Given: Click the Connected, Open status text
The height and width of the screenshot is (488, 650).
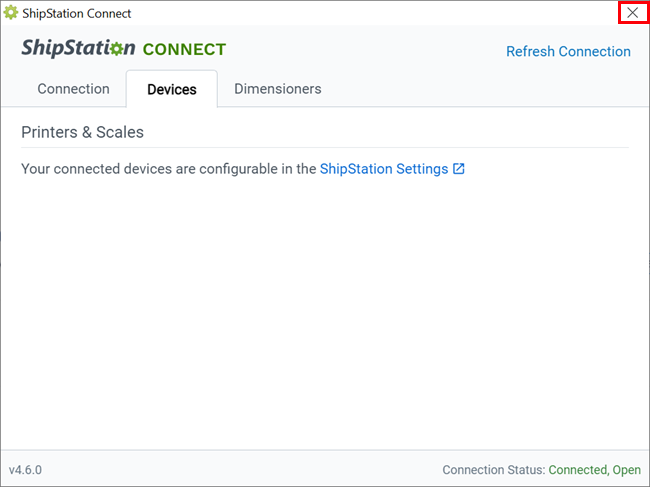Looking at the screenshot, I should coord(594,470).
